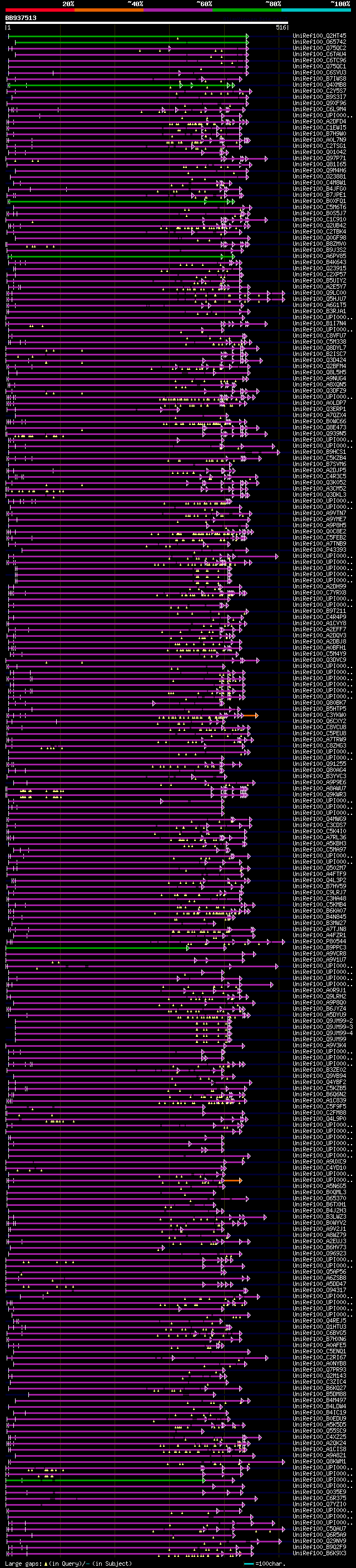Viewport: 356px width, 1568px height.
Task: Click the UniRef100_B7SVM6 label
Action: pos(319,464)
